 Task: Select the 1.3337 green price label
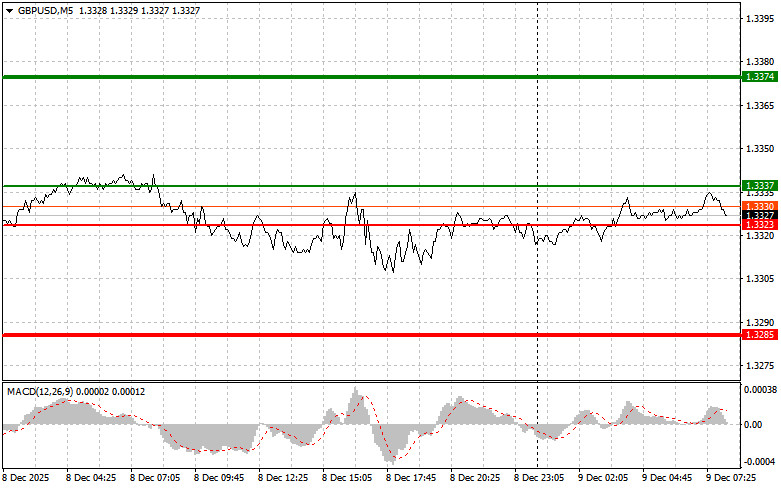(760, 186)
